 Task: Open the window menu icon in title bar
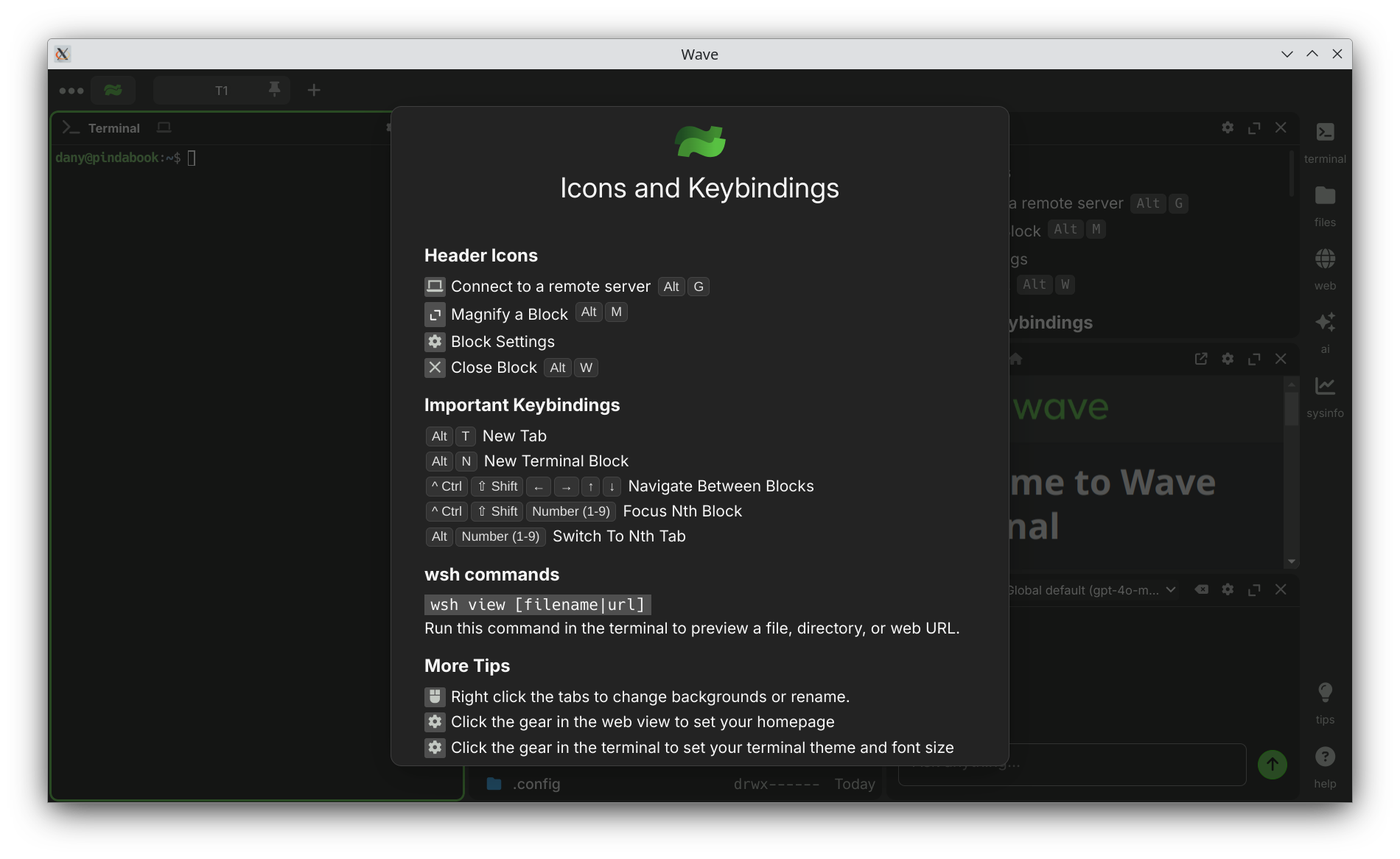63,54
